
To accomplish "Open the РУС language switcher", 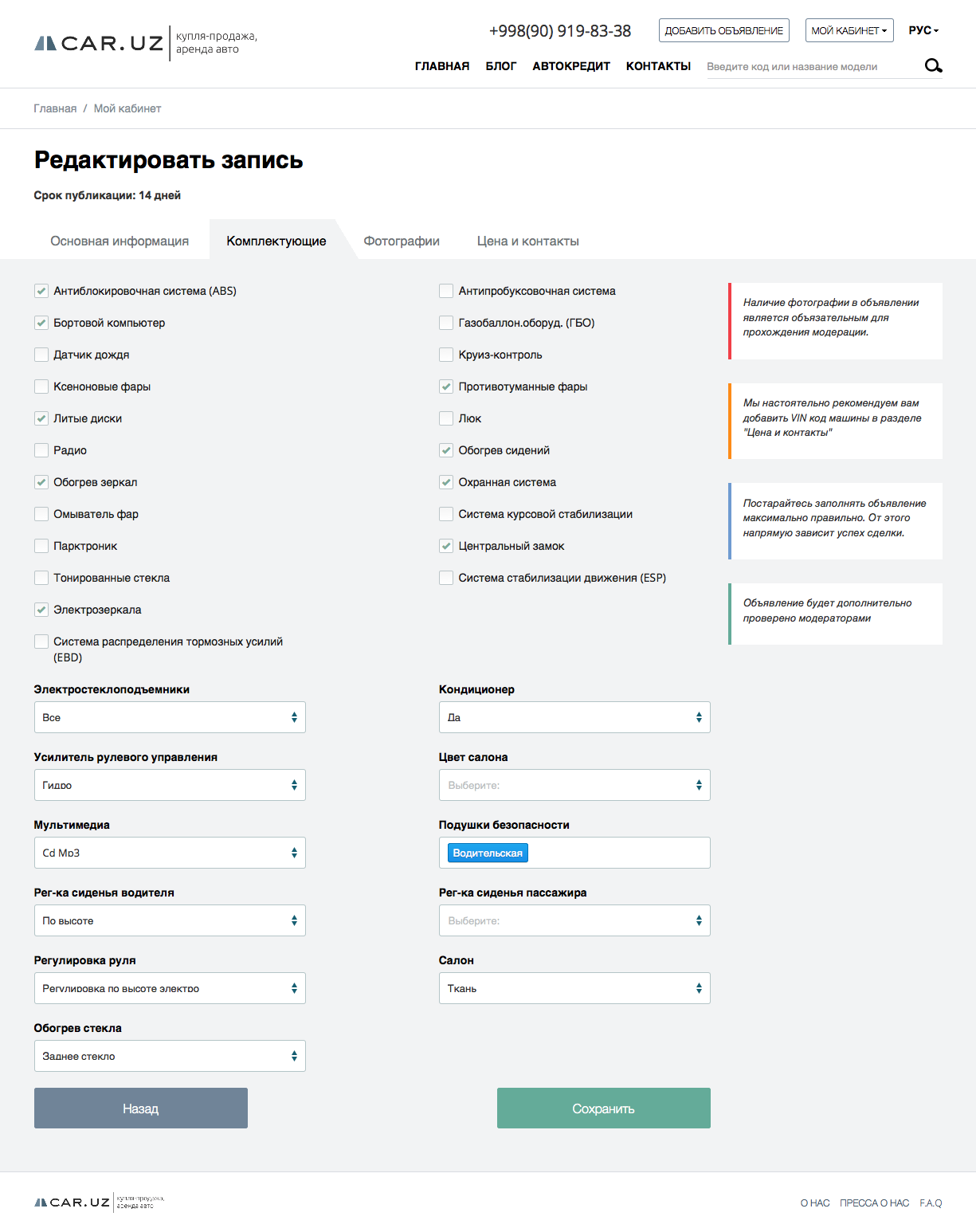I will (923, 30).
